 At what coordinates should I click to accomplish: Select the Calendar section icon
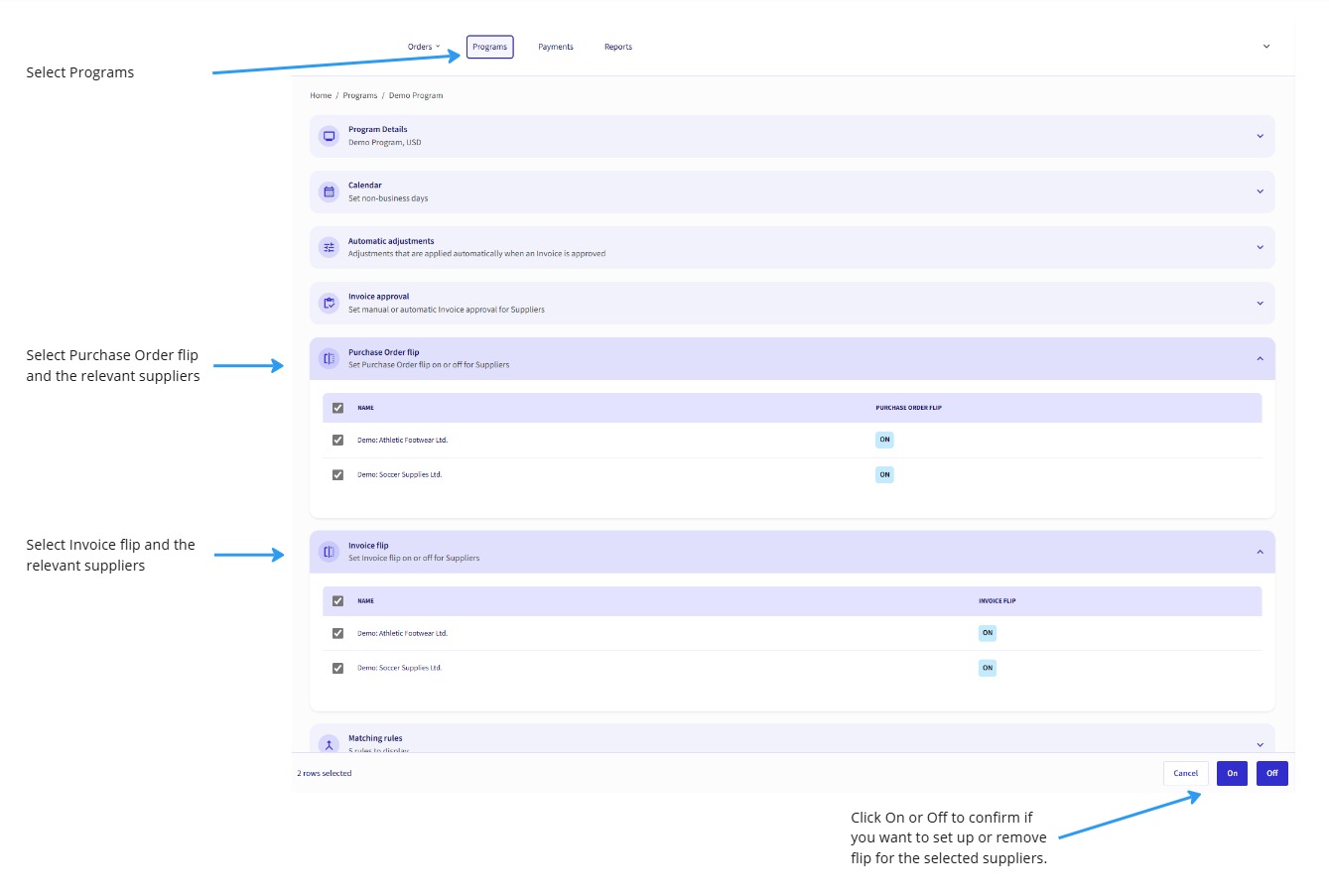pyautogui.click(x=329, y=192)
